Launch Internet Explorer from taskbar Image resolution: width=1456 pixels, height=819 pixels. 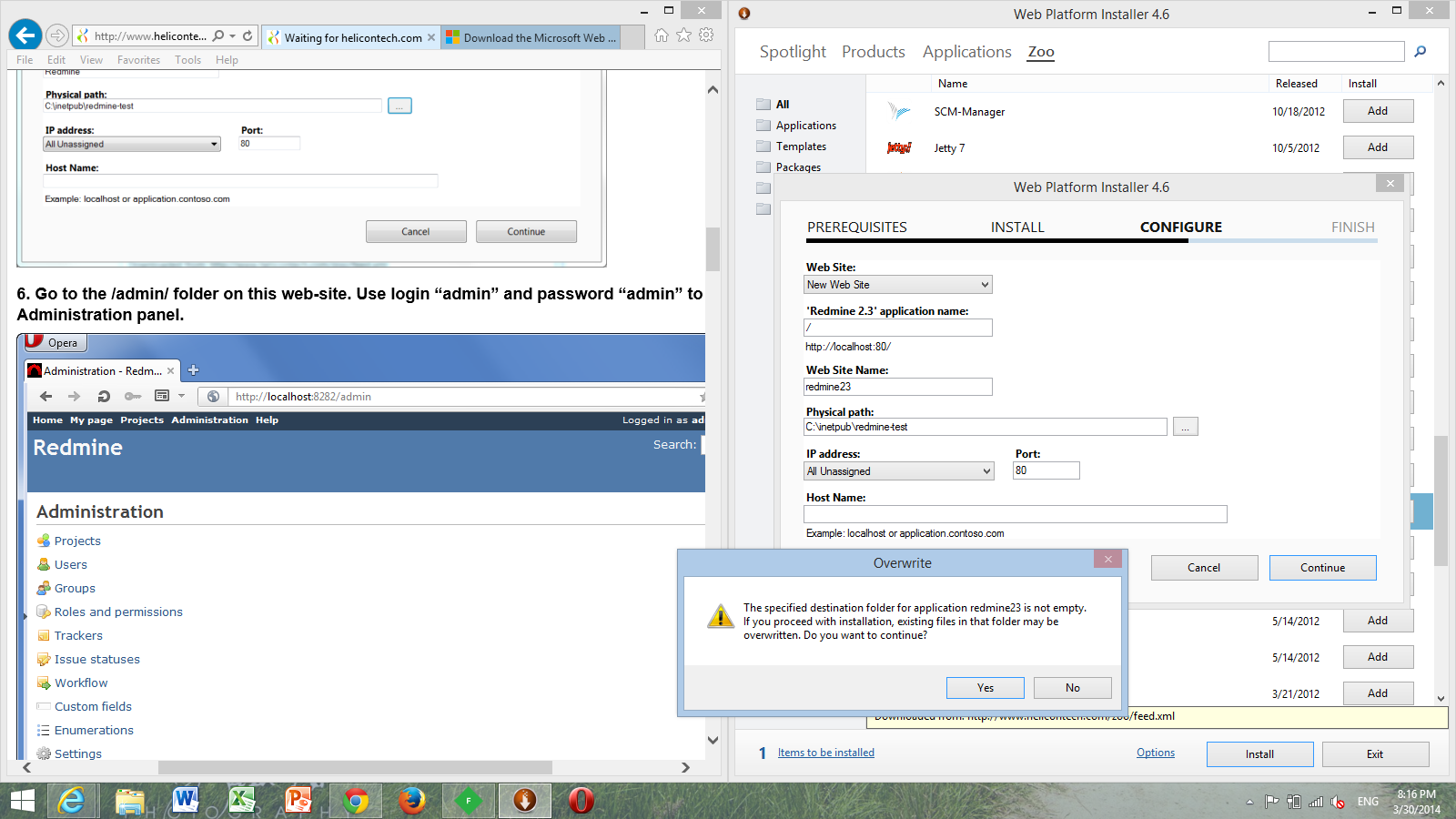pyautogui.click(x=71, y=801)
